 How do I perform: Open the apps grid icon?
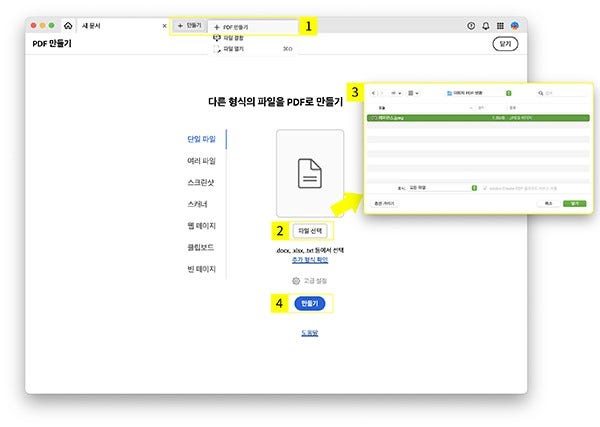[x=500, y=26]
